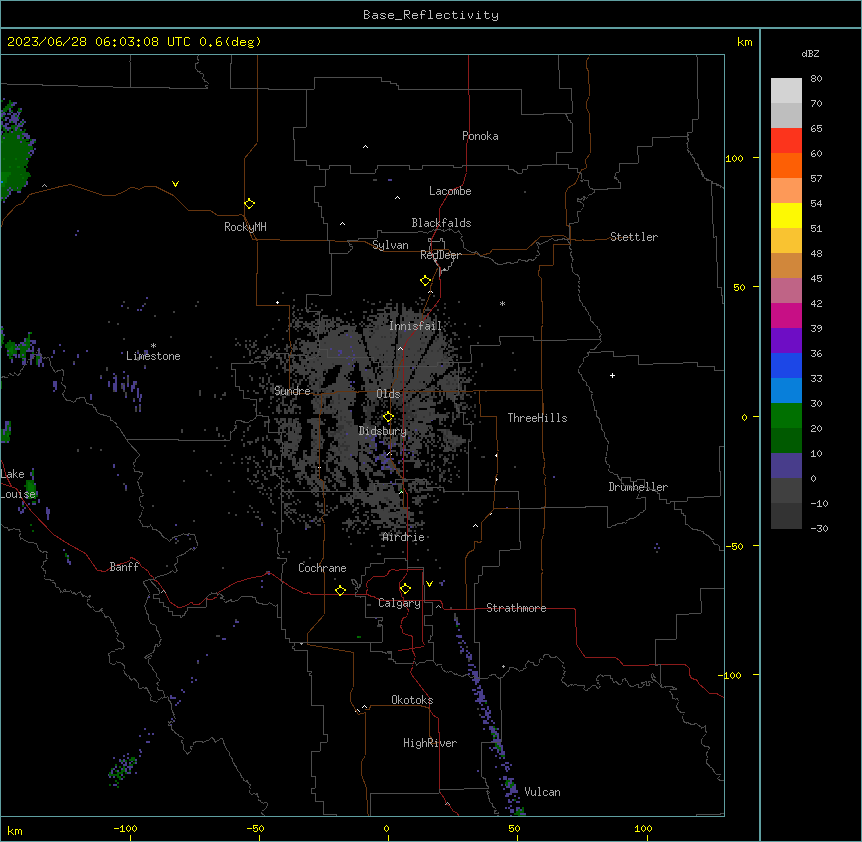Click the Ponoka city label

point(480,136)
